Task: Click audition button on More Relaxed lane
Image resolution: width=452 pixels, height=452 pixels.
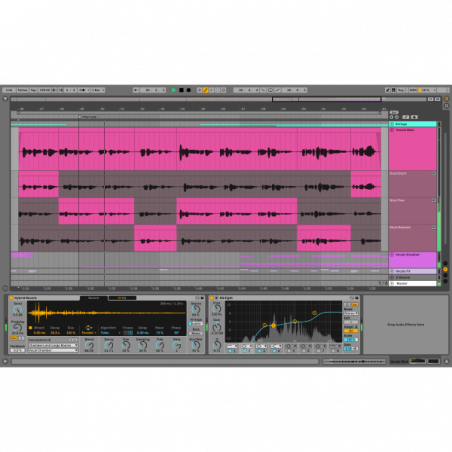Action: pyautogui.click(x=433, y=227)
